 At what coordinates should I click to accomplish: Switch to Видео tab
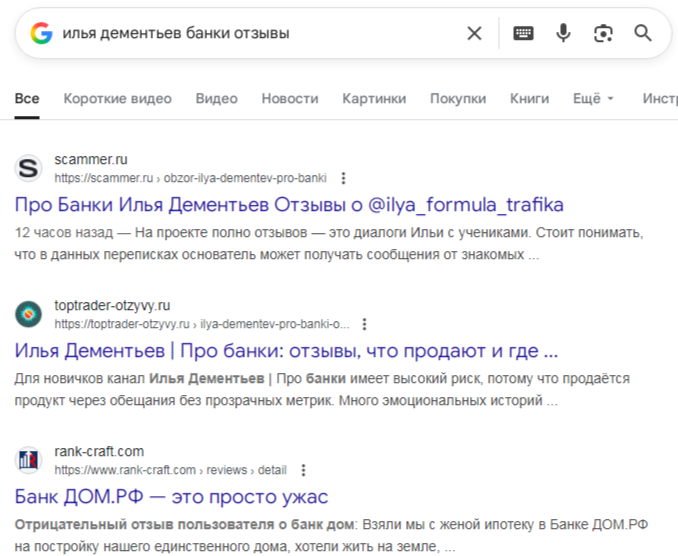pos(217,99)
